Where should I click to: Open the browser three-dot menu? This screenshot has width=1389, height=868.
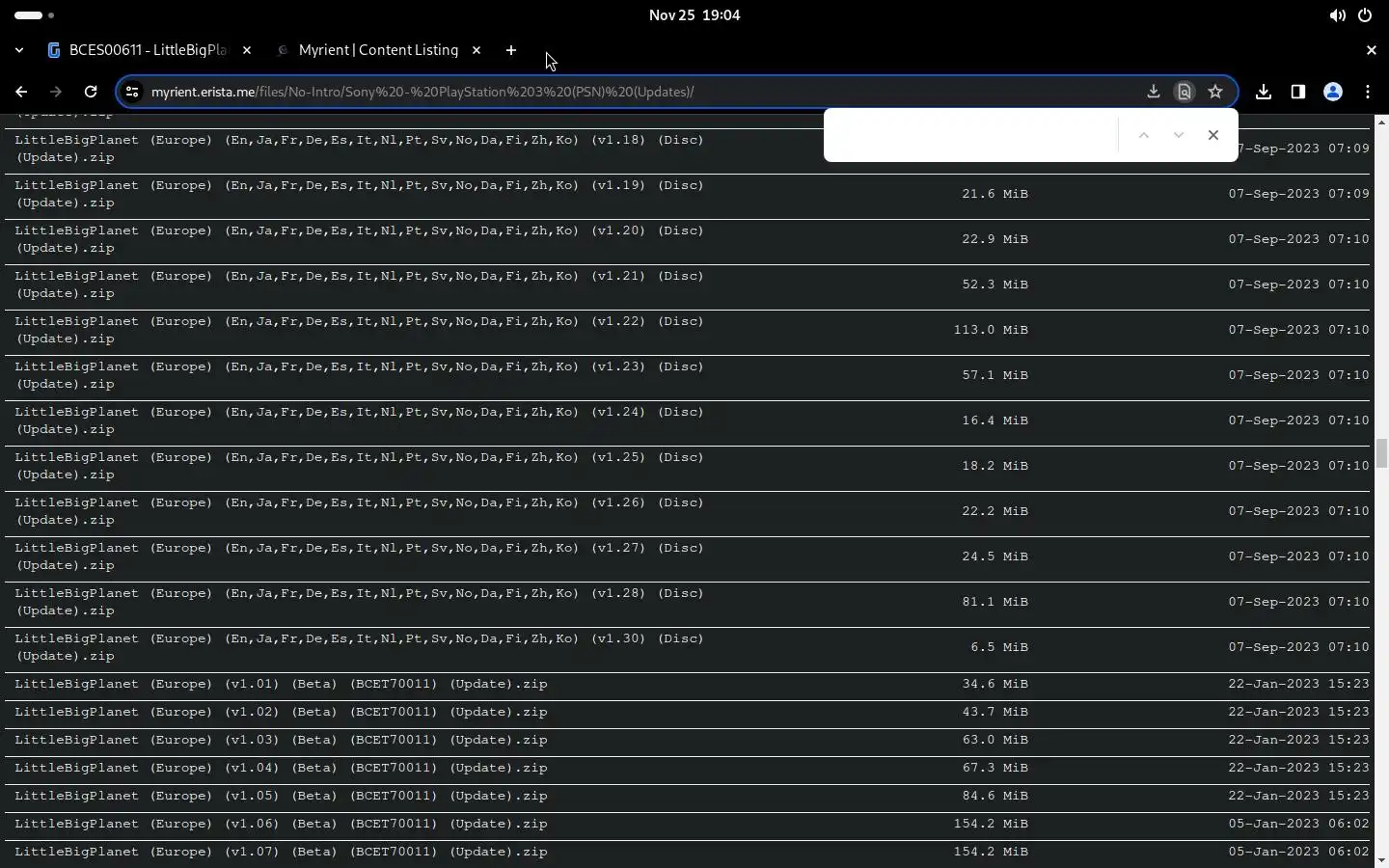[1368, 92]
